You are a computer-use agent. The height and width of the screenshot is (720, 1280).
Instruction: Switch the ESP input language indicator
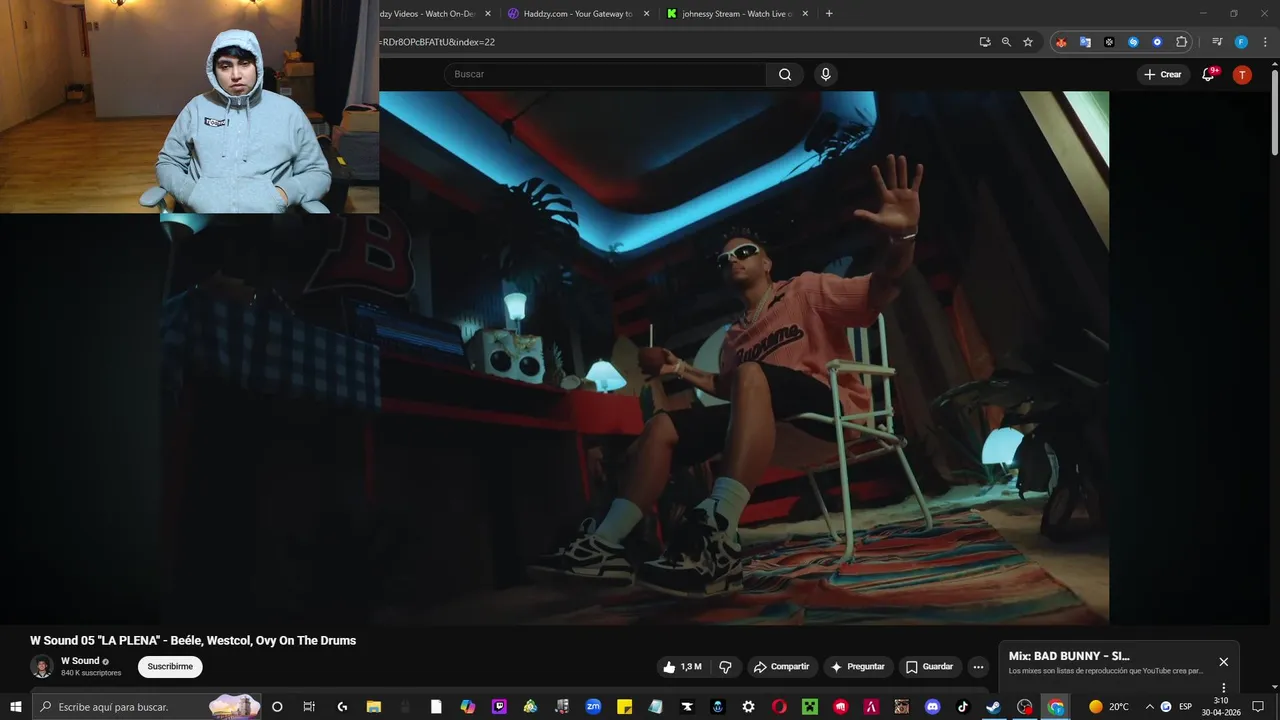(1185, 707)
